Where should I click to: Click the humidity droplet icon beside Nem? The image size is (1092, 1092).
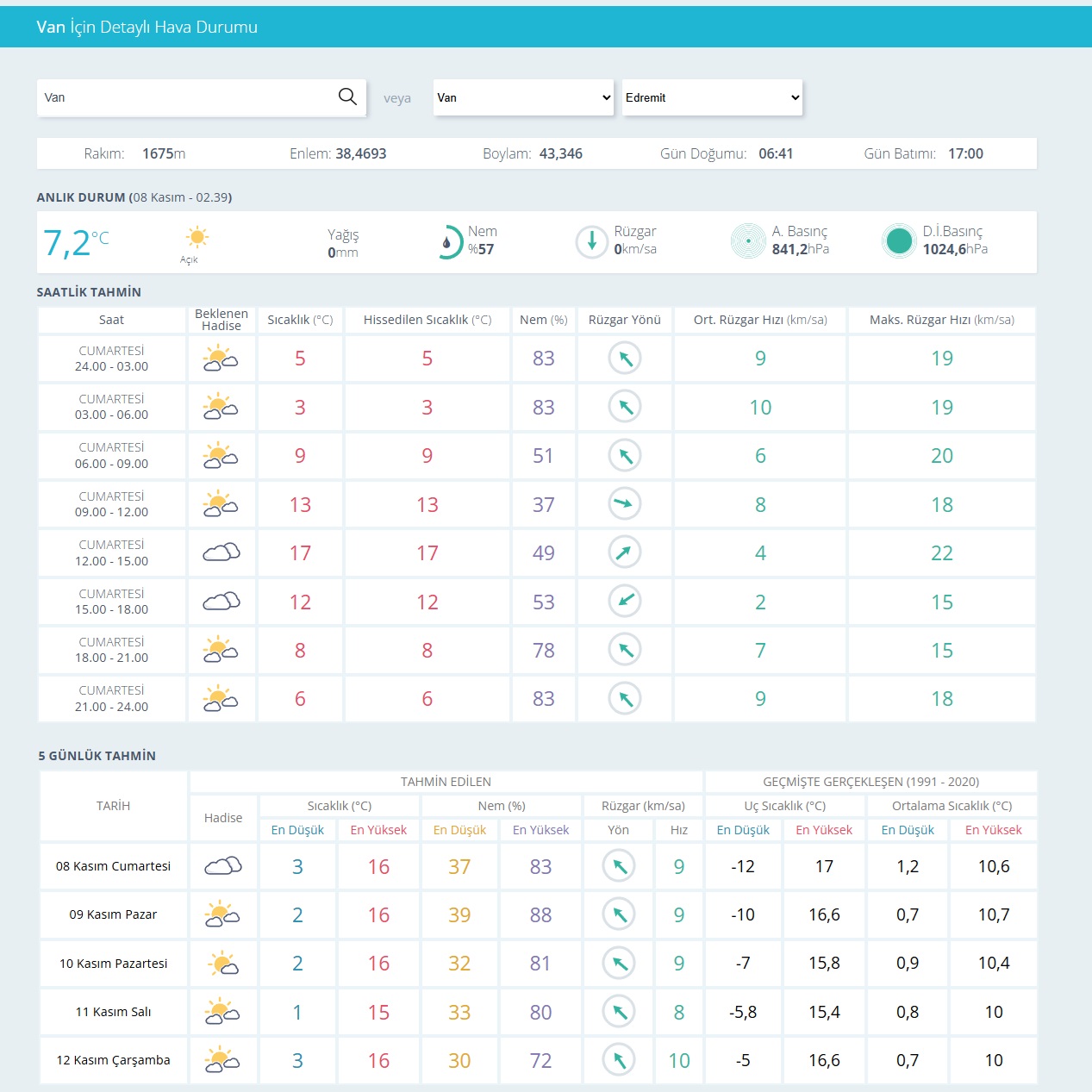pyautogui.click(x=448, y=242)
